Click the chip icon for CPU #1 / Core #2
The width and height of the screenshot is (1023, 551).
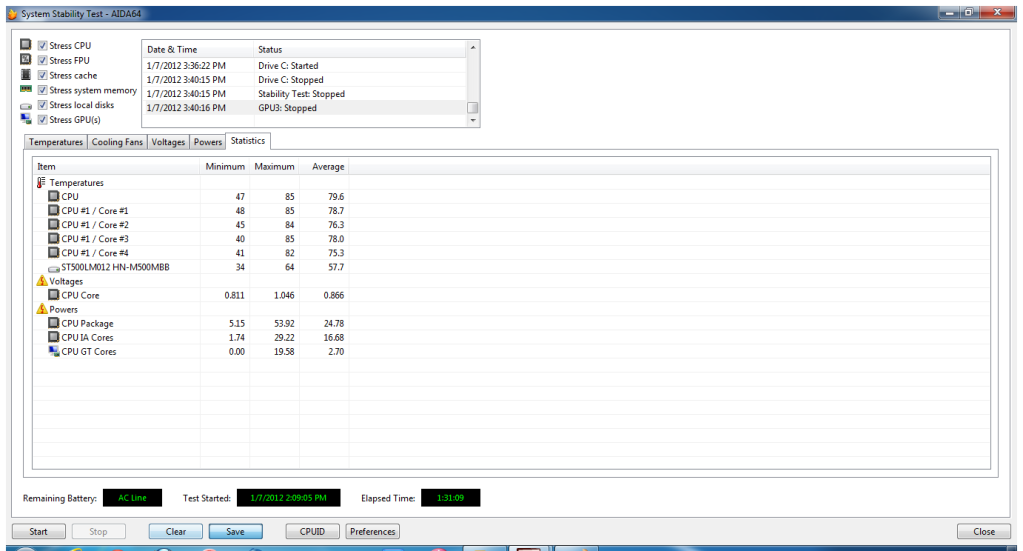tap(53, 224)
